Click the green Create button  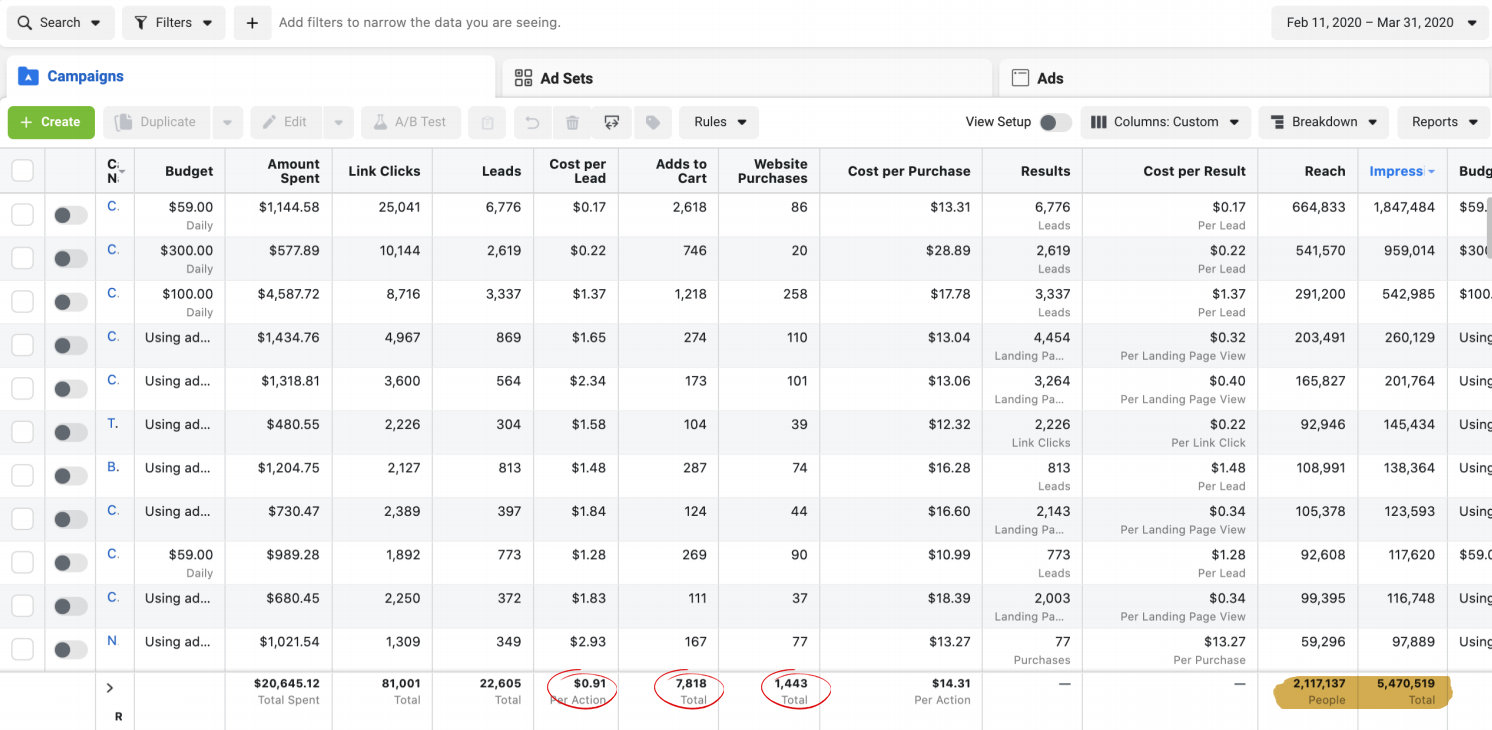click(x=51, y=122)
